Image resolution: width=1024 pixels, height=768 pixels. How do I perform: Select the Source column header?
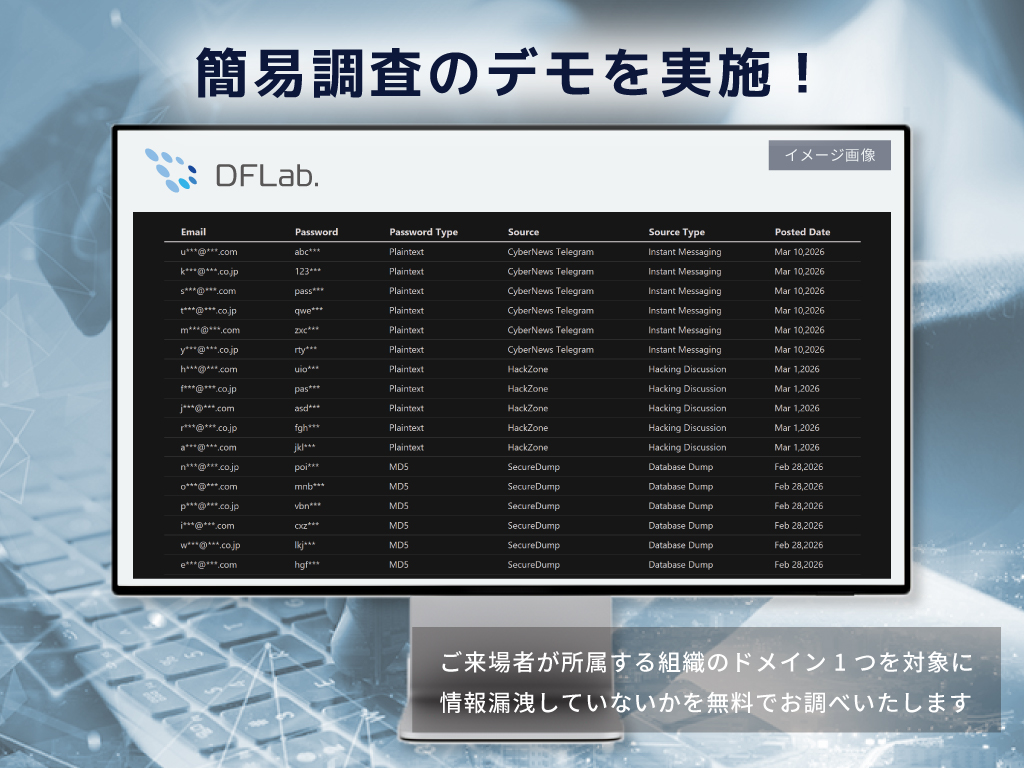pos(523,232)
